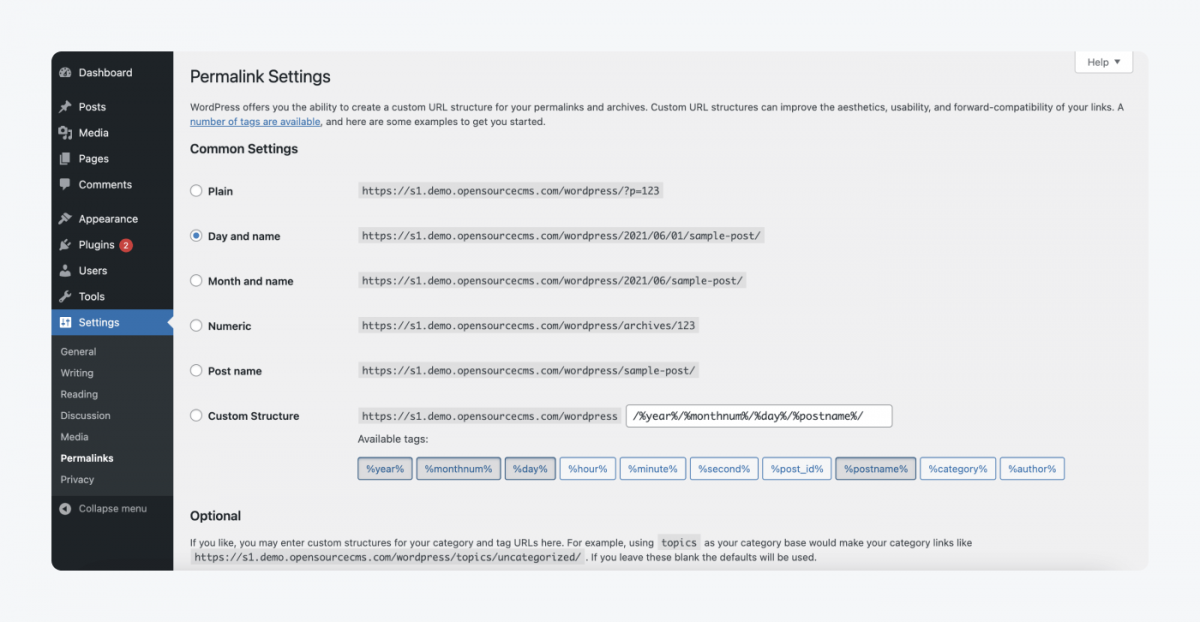Viewport: 1200px width, 622px height.
Task: Click the 'topics' code example text
Action: pyautogui.click(x=679, y=543)
